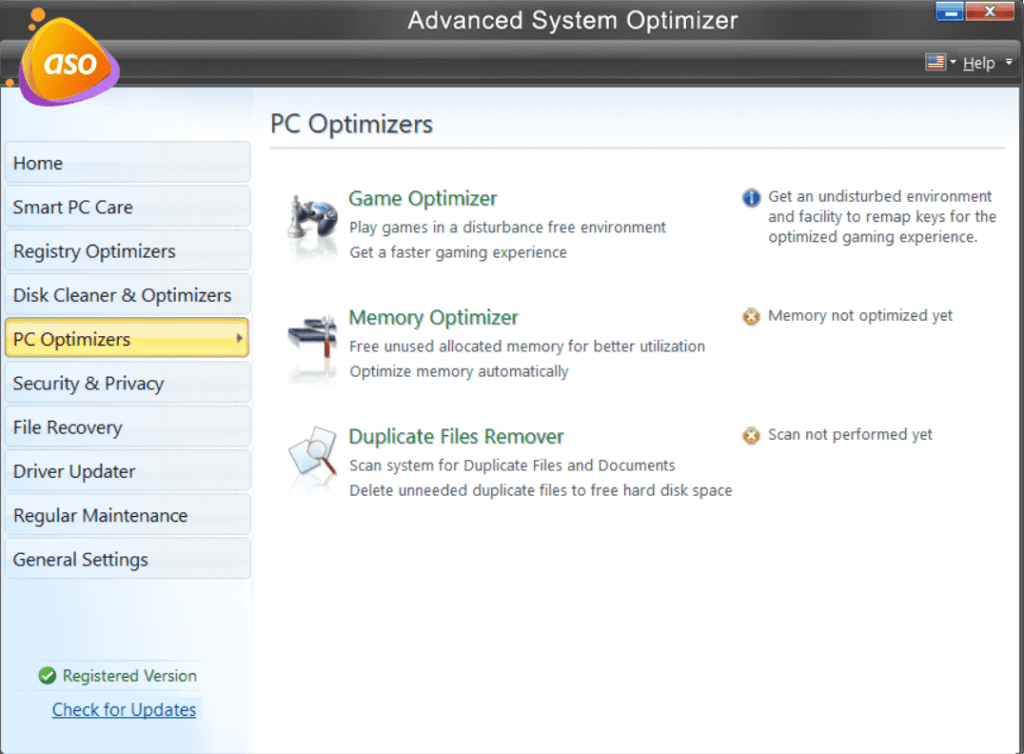Click 'Optimize memory automatically' text
This screenshot has width=1024, height=754.
coord(458,371)
